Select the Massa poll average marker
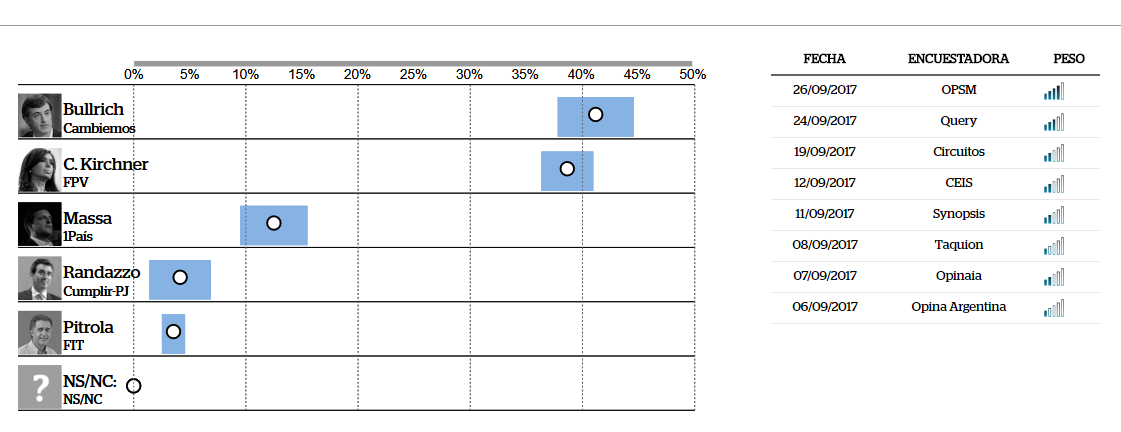This screenshot has height=432, width=1121. click(x=273, y=223)
